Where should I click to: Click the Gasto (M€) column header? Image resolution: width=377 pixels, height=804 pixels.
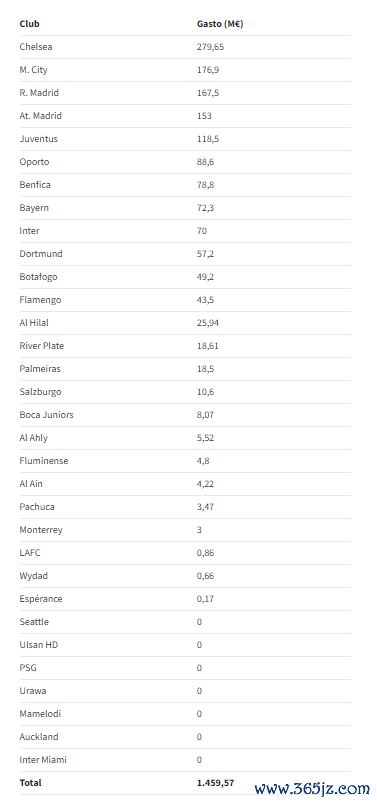[220, 24]
